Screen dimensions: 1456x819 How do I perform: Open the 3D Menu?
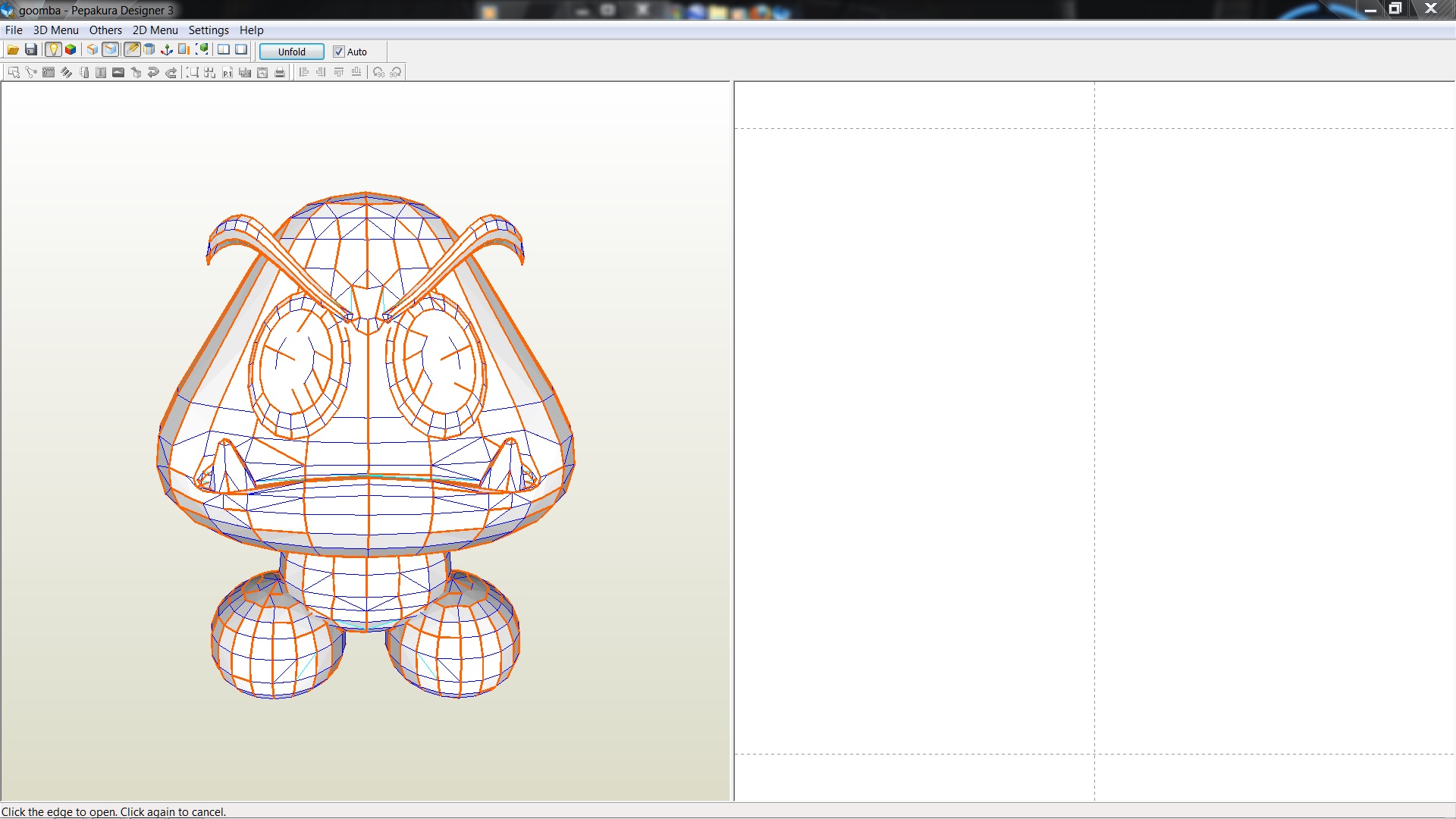tap(56, 30)
